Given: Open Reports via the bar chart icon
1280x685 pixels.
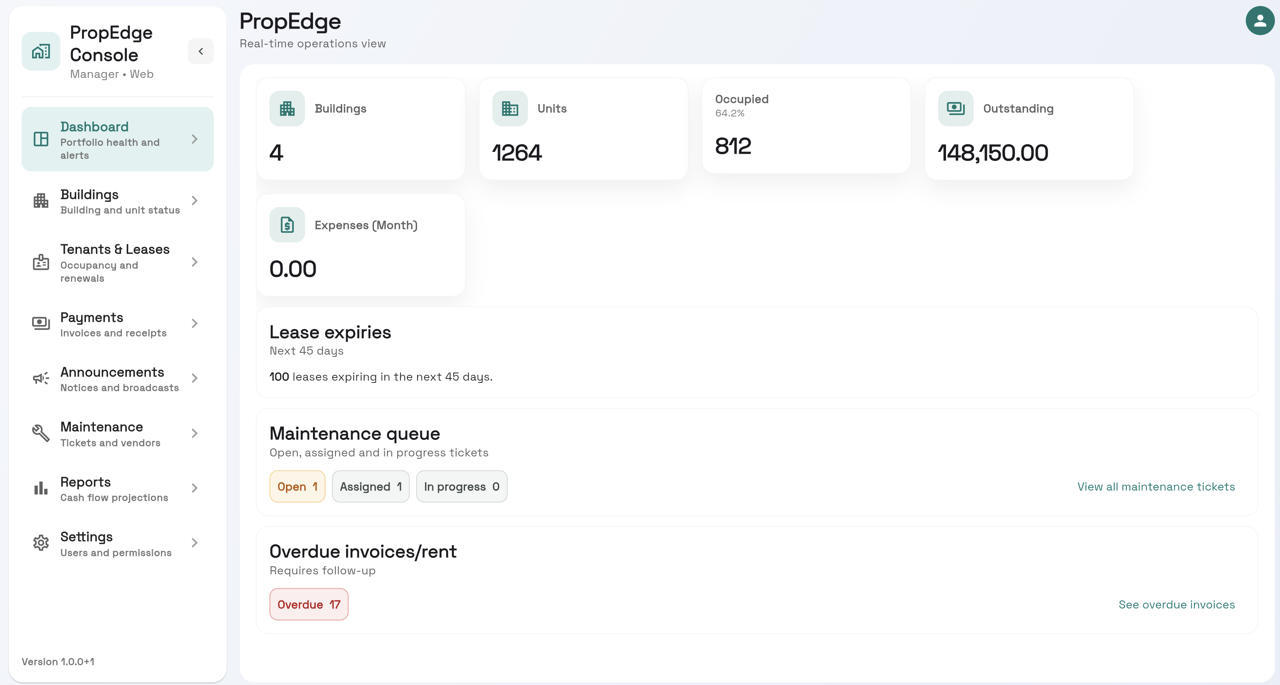Looking at the screenshot, I should 40,488.
